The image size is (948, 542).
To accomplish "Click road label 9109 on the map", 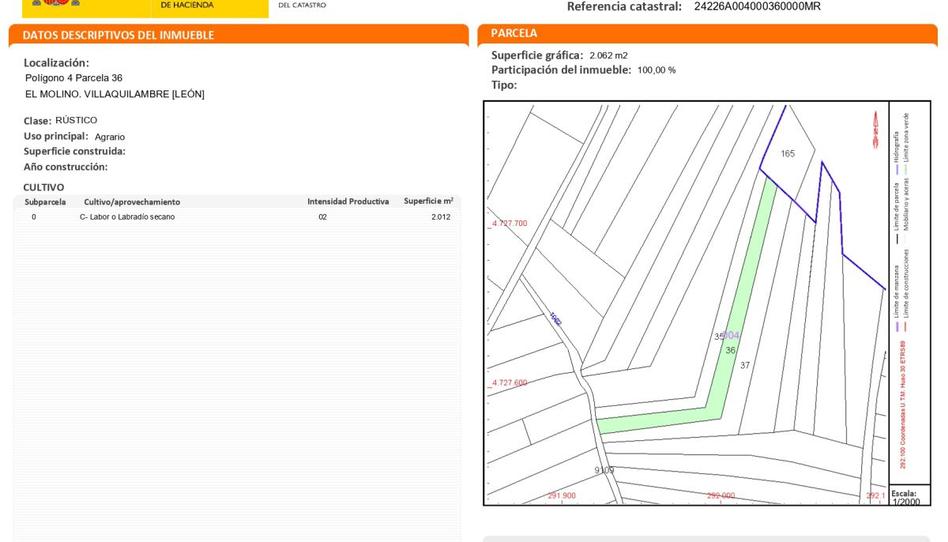I will [604, 470].
